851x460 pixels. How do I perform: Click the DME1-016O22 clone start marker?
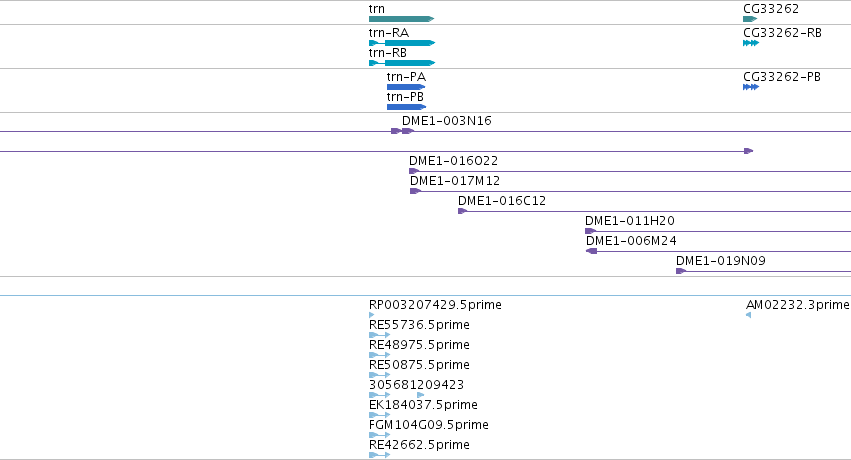click(414, 171)
